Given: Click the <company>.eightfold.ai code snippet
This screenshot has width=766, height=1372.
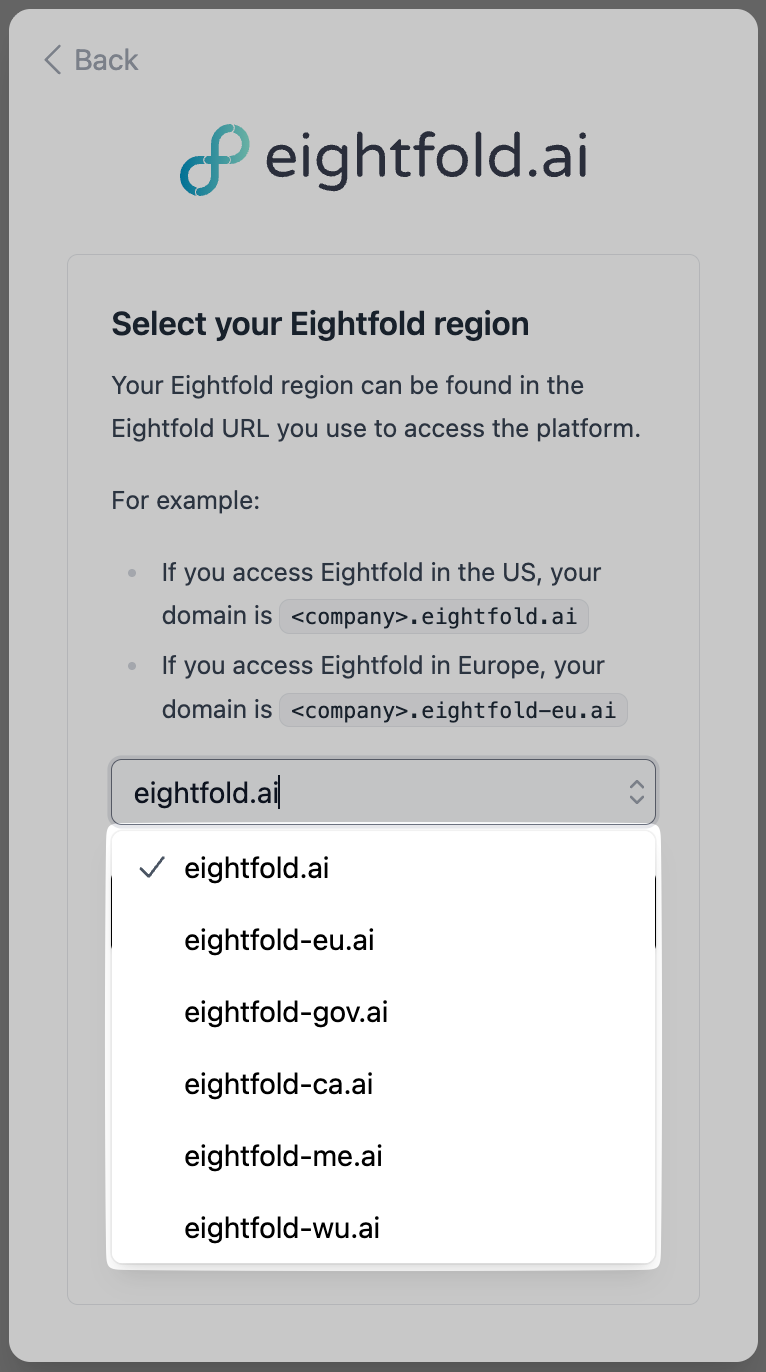Looking at the screenshot, I should pyautogui.click(x=434, y=617).
